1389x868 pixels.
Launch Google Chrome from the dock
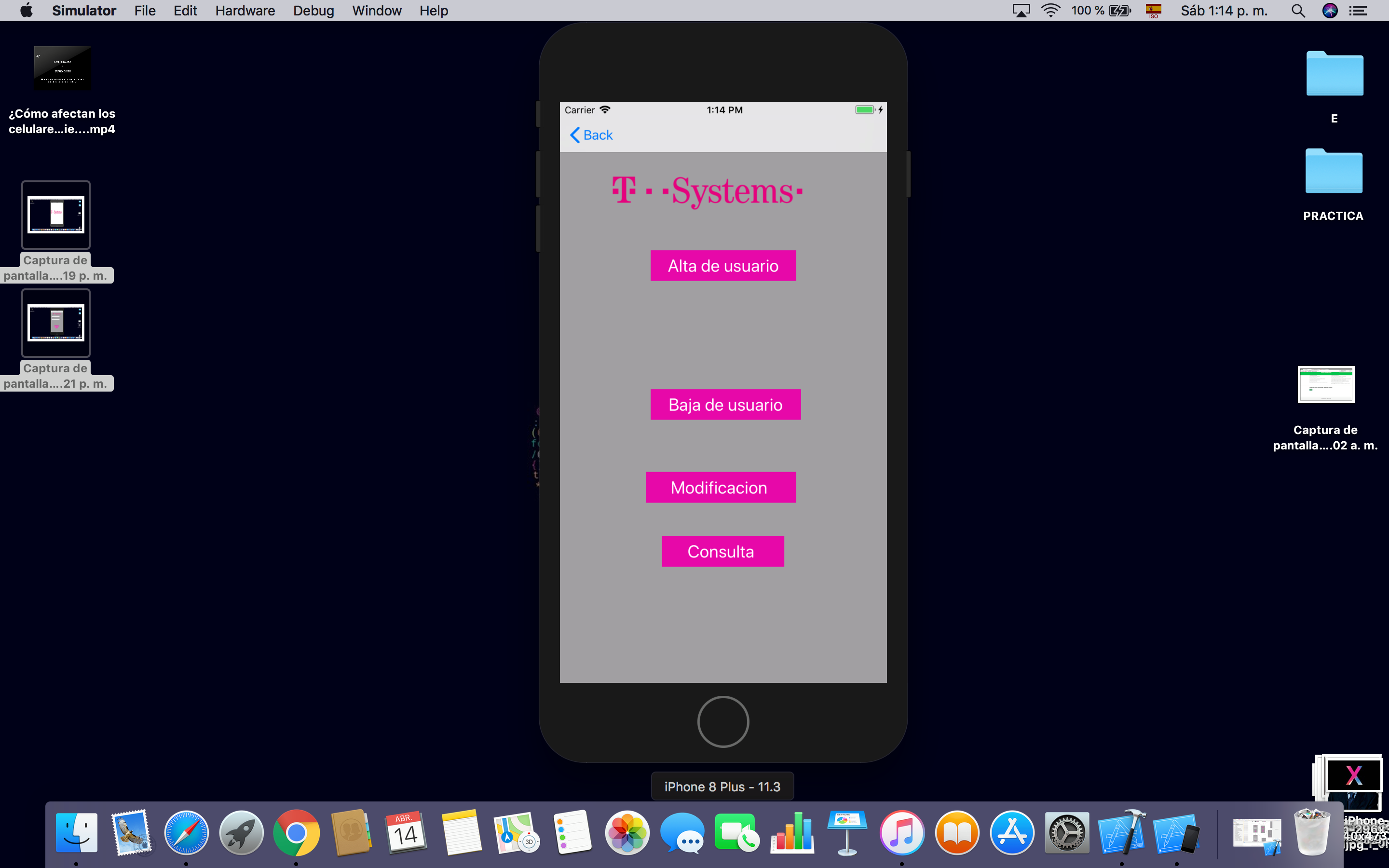296,832
